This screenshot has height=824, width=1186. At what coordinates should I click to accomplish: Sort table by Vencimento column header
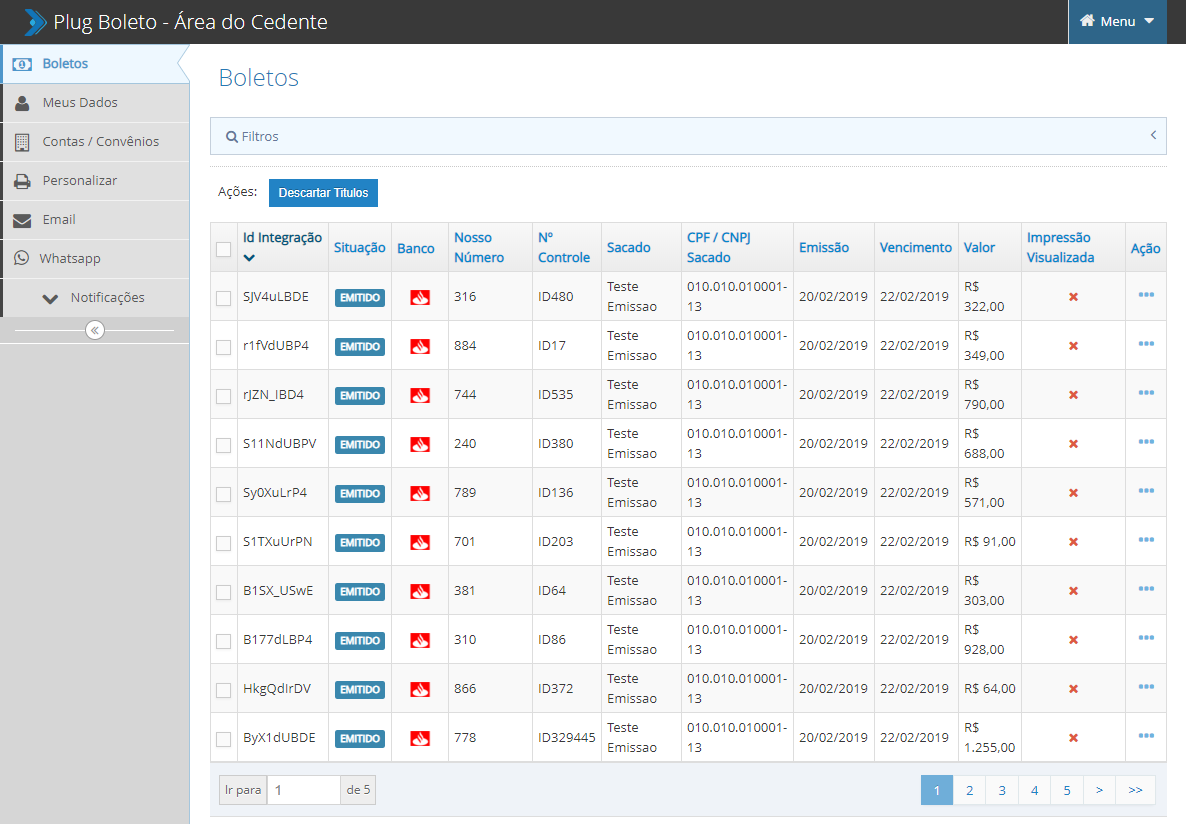pos(915,247)
